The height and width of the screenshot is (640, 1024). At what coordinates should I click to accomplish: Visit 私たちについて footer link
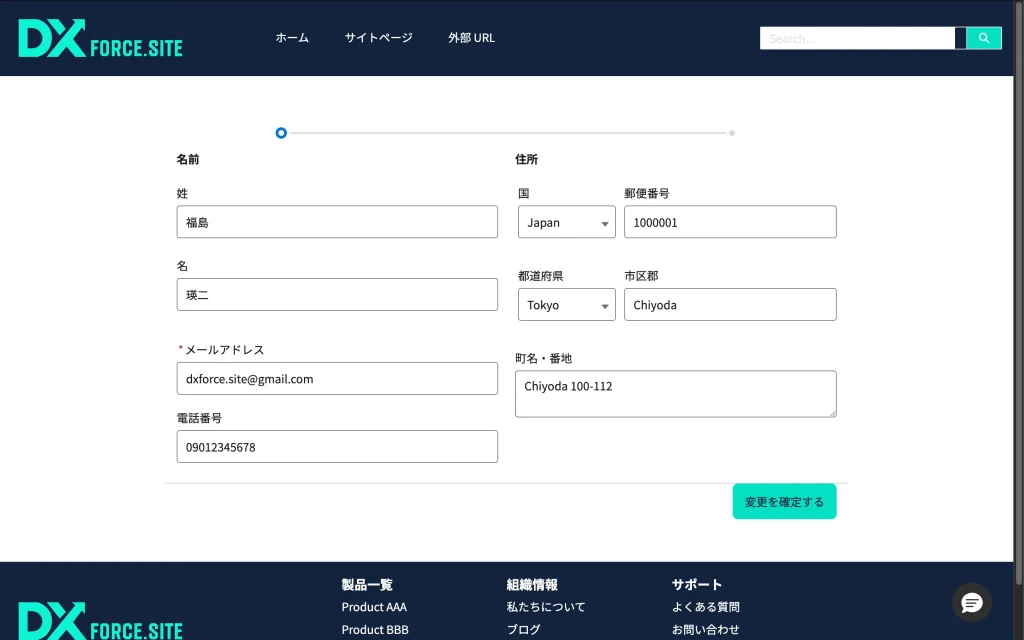click(x=546, y=607)
